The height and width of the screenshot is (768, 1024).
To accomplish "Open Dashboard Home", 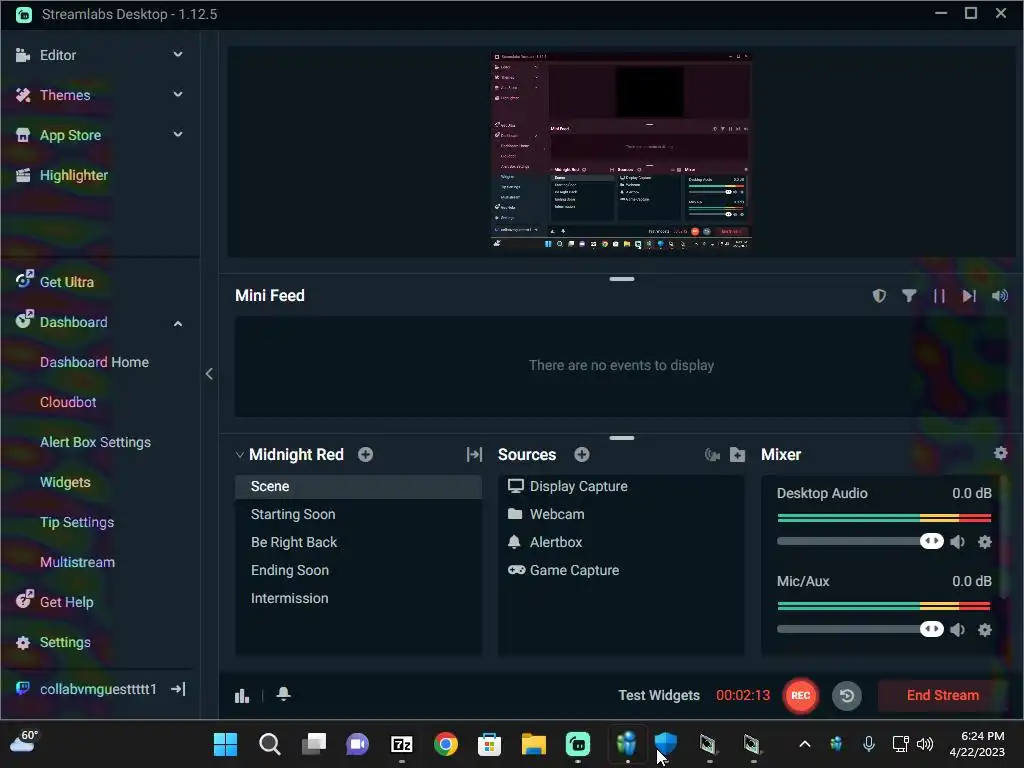I will pos(94,362).
